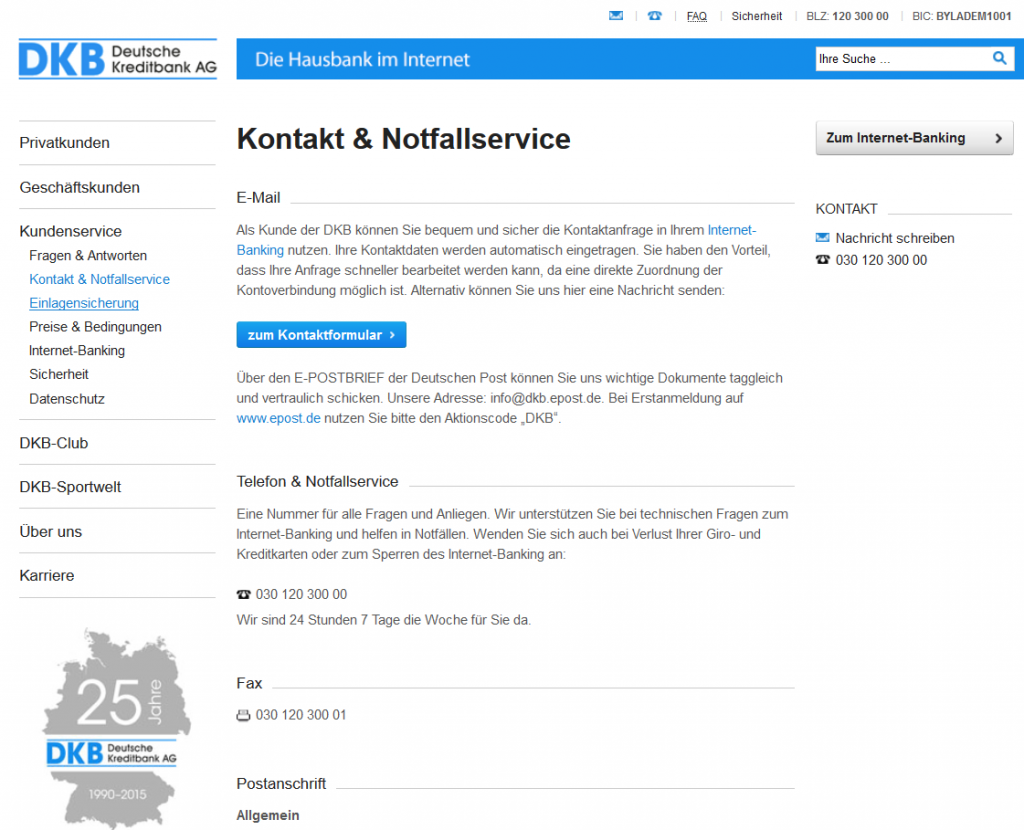Click phone icon in KONTAKT sidebar
The height and width of the screenshot is (830, 1024).
tap(823, 260)
